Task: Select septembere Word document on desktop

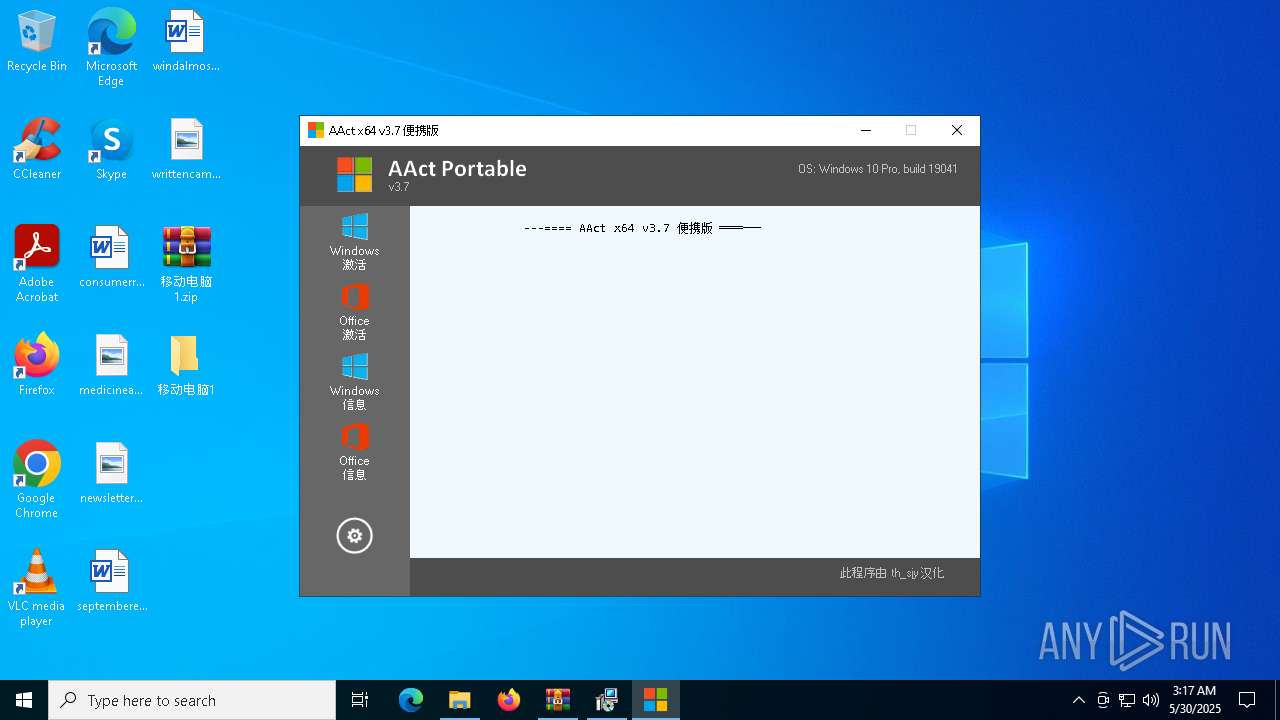Action: 111,581
